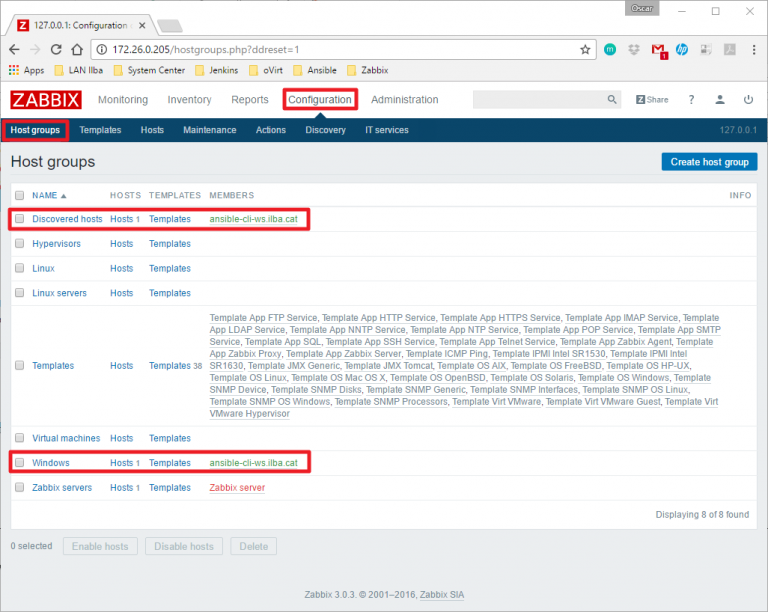The height and width of the screenshot is (612, 768).
Task: Open the Windows group link
Action: coord(51,463)
